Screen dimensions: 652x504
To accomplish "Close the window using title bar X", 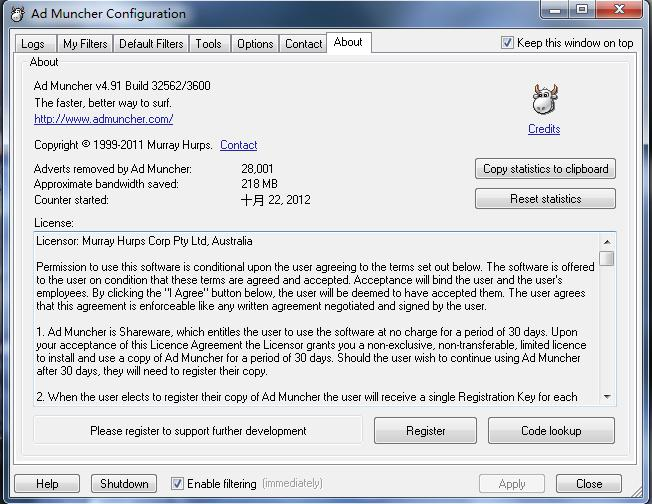I will click(619, 10).
